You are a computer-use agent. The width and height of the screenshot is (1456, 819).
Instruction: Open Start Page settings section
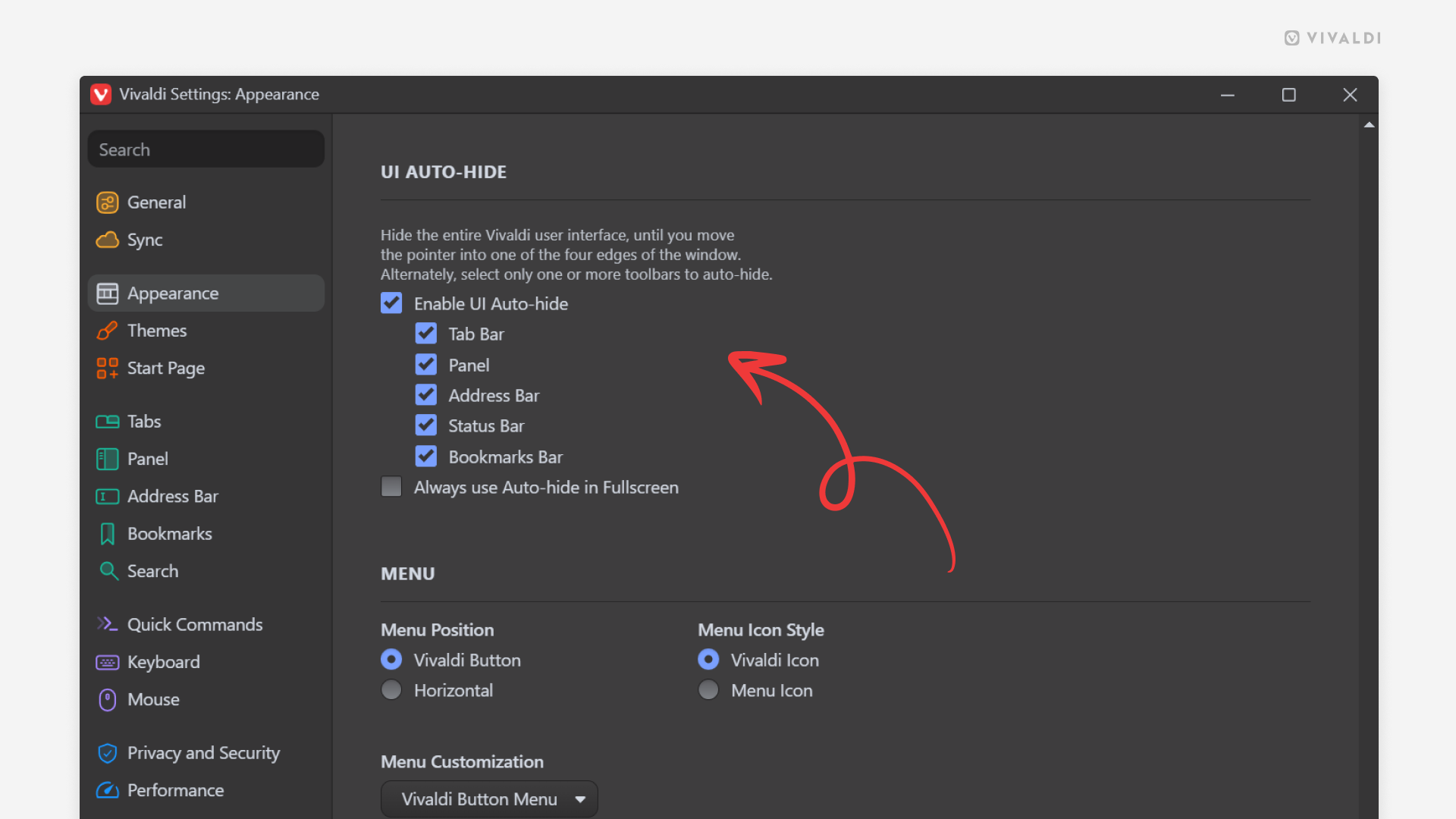pyautogui.click(x=206, y=369)
